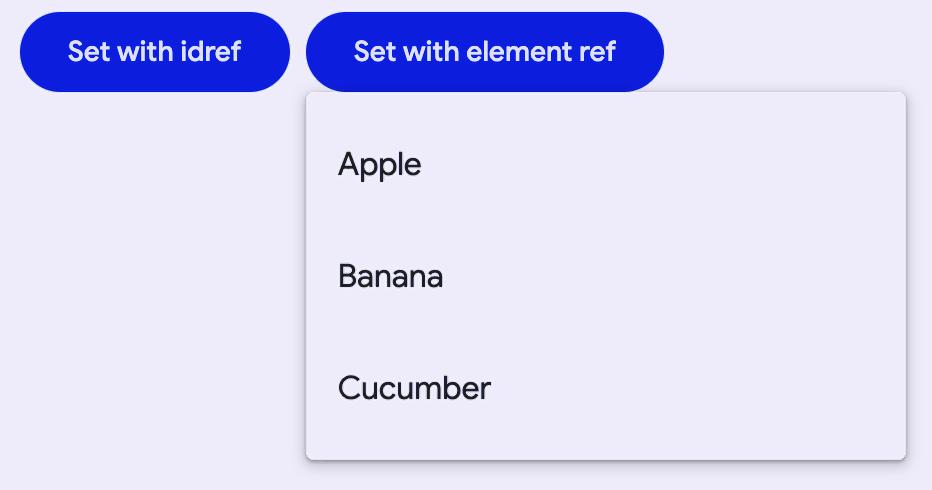
Task: Select Apple from the open menu
Action: pyautogui.click(x=380, y=165)
